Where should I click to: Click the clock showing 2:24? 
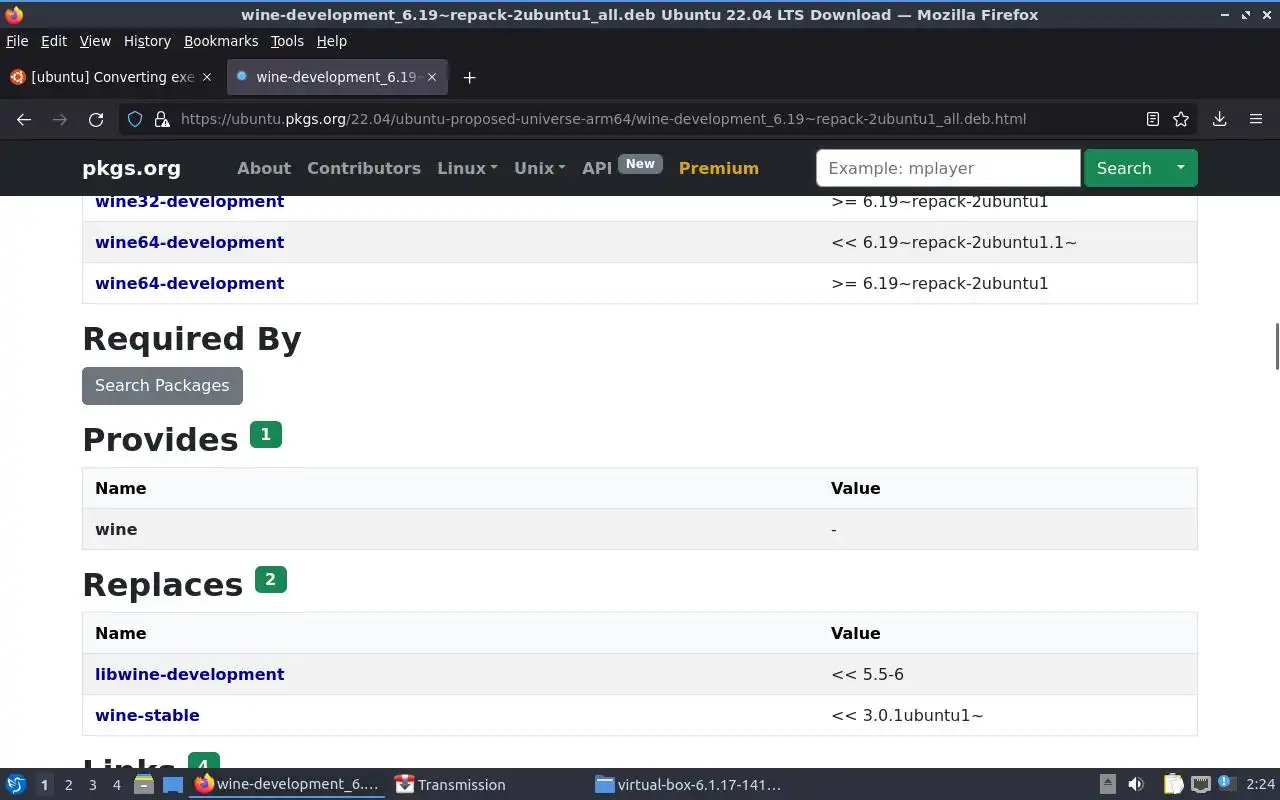click(1260, 785)
